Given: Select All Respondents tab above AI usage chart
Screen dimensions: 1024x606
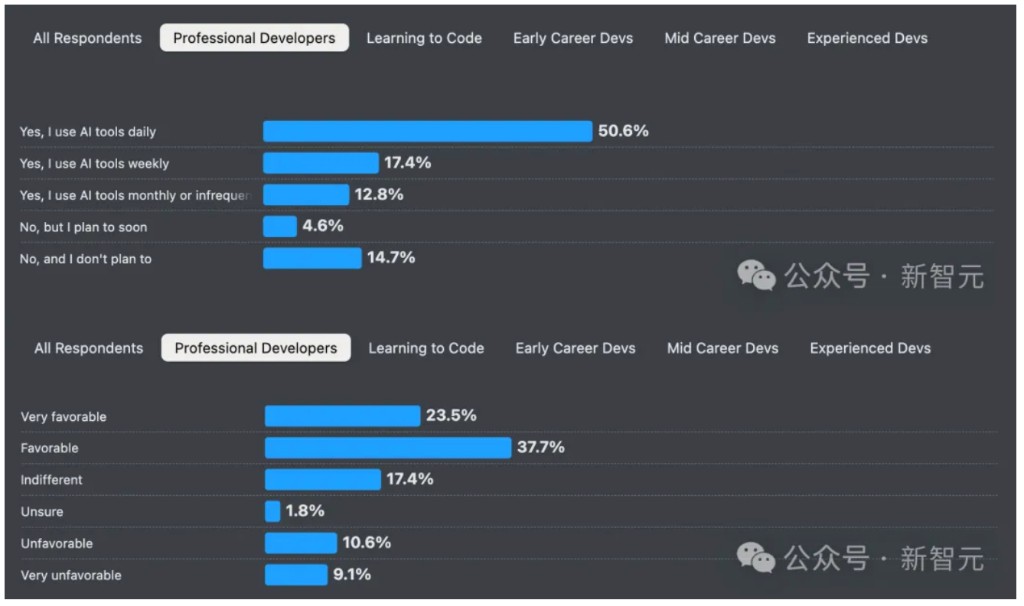Looking at the screenshot, I should (x=87, y=38).
